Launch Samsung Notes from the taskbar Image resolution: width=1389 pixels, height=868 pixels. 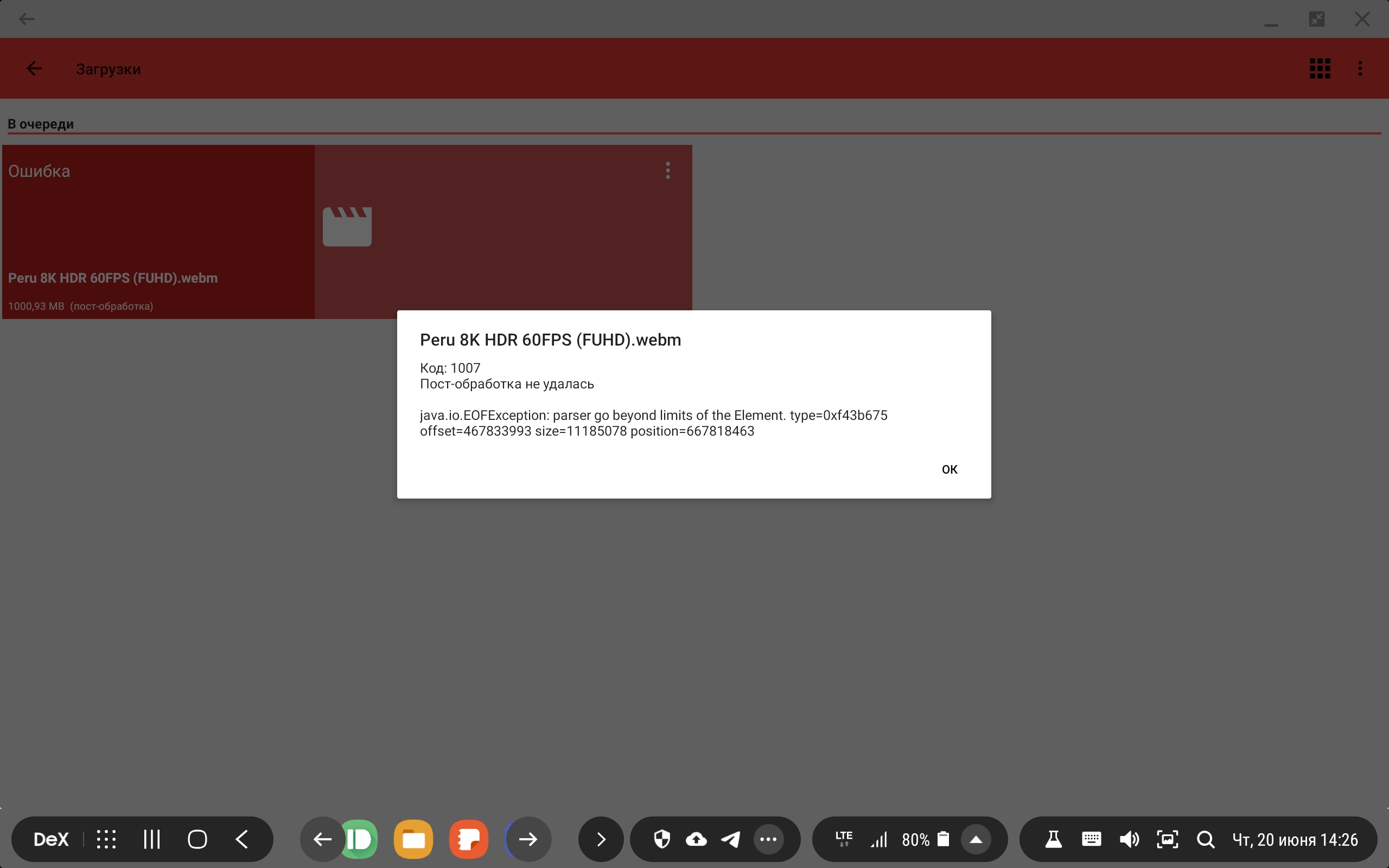tap(468, 839)
